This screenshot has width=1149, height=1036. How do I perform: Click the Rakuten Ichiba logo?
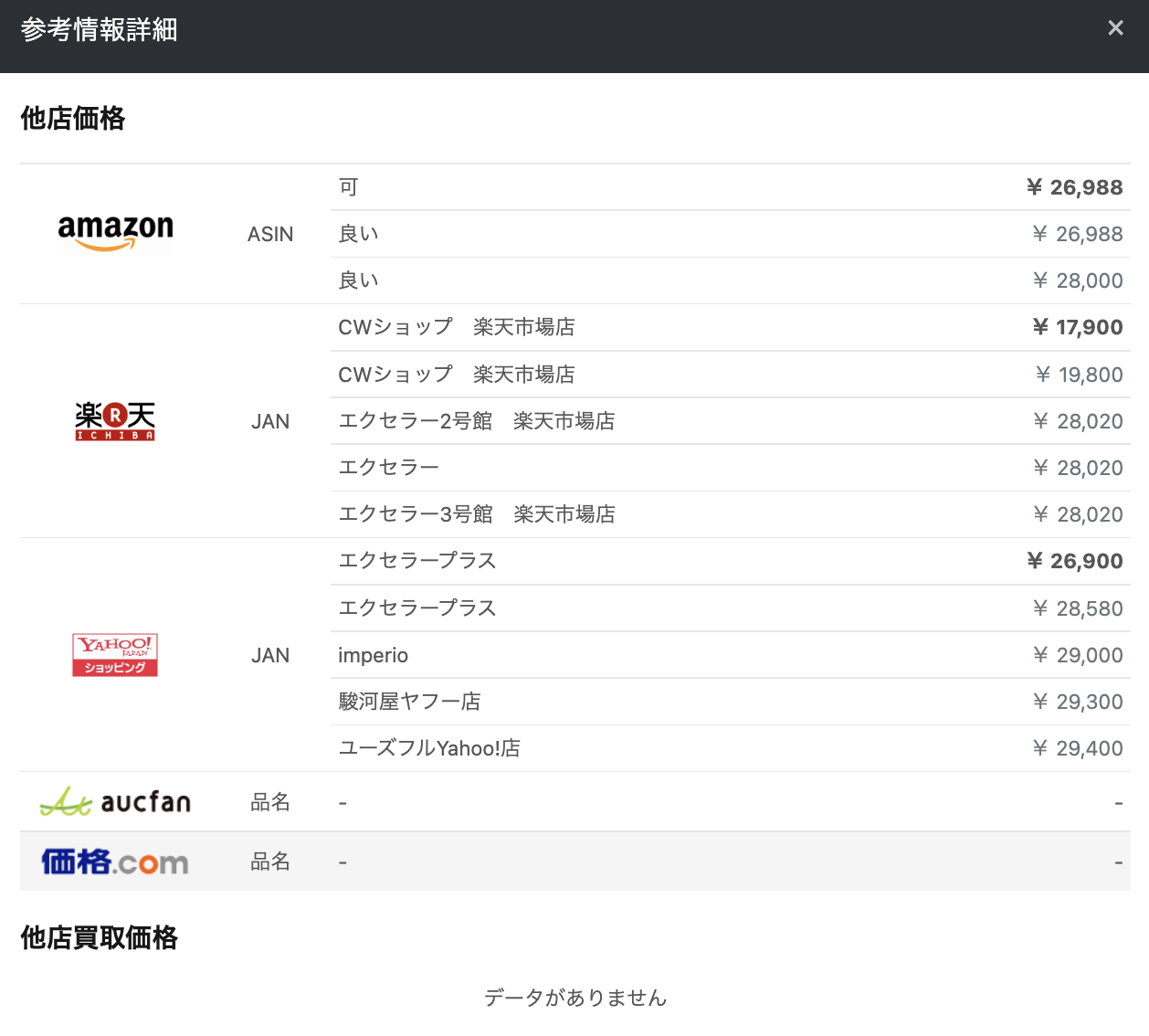[x=115, y=421]
